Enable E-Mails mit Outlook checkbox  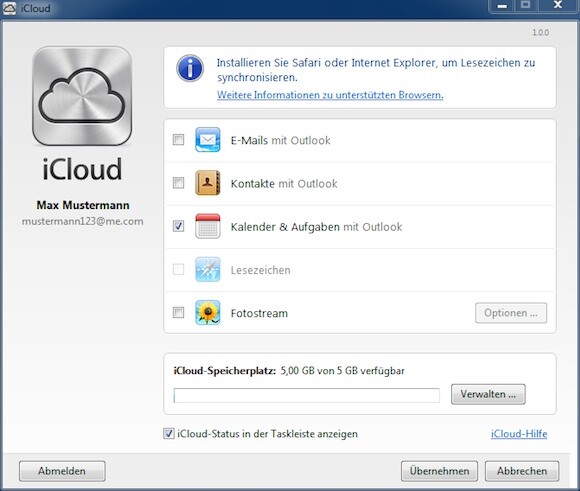[x=178, y=139]
